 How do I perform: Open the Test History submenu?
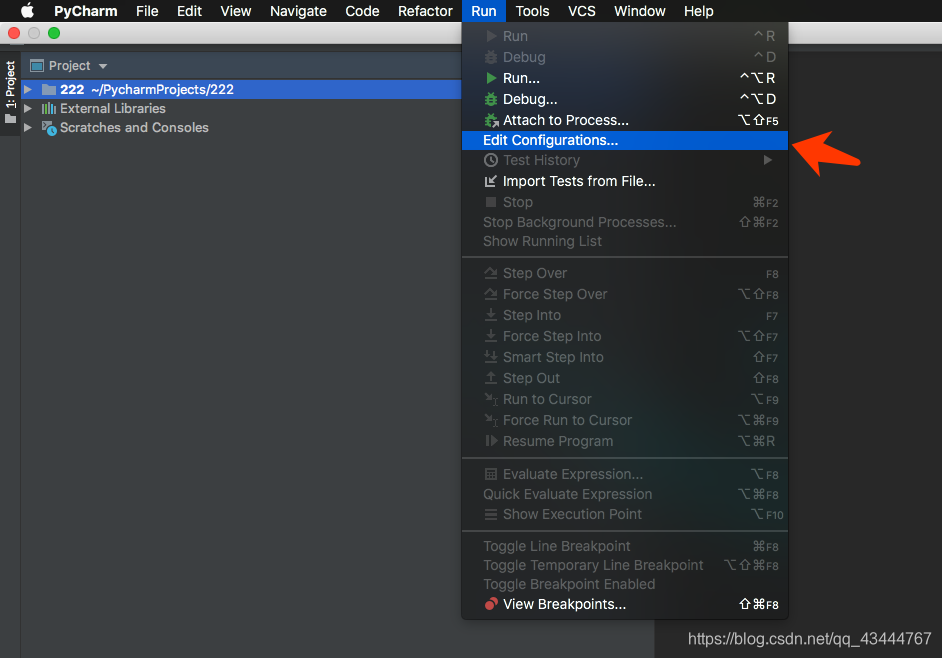tap(625, 160)
